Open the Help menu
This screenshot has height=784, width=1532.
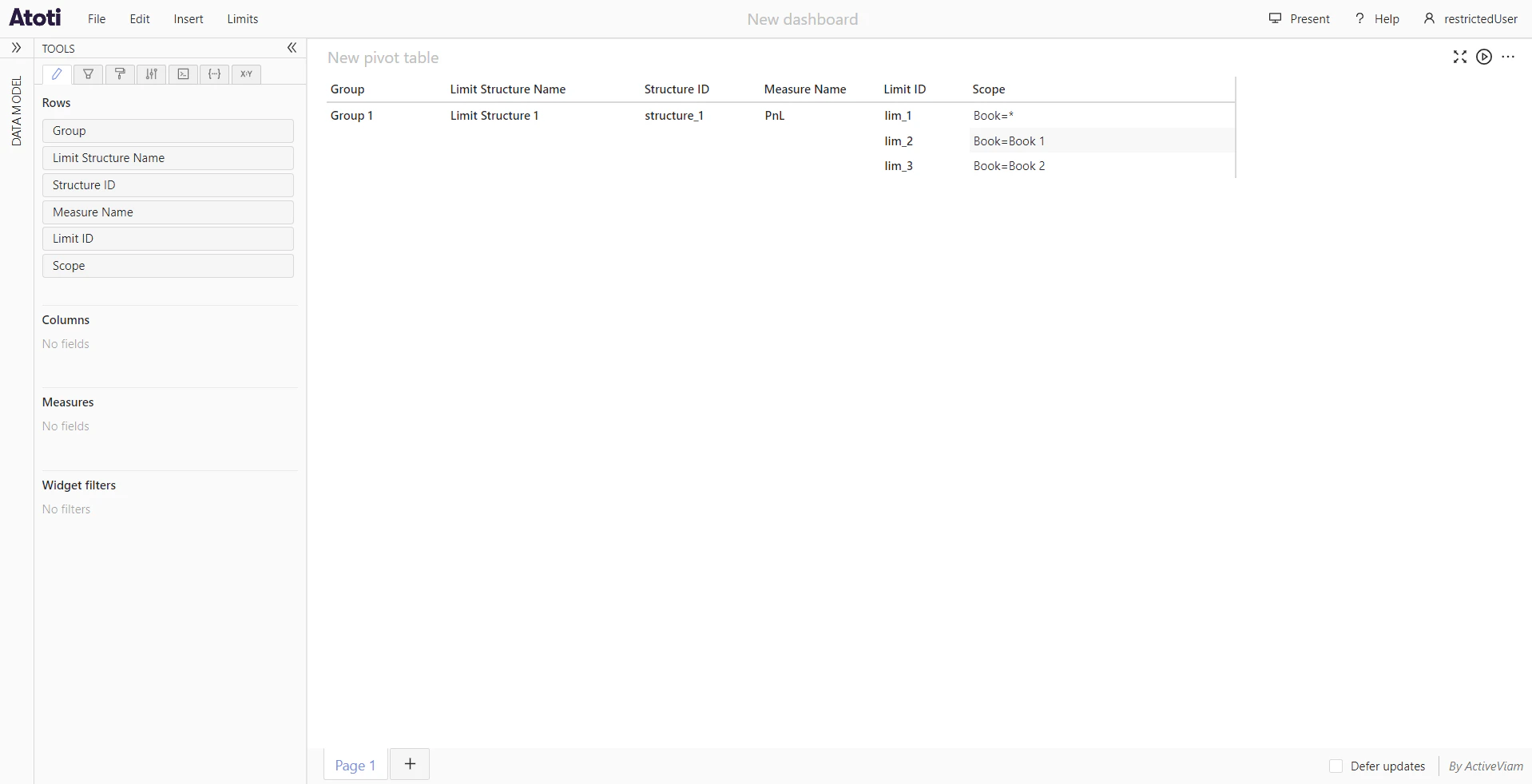point(1377,19)
